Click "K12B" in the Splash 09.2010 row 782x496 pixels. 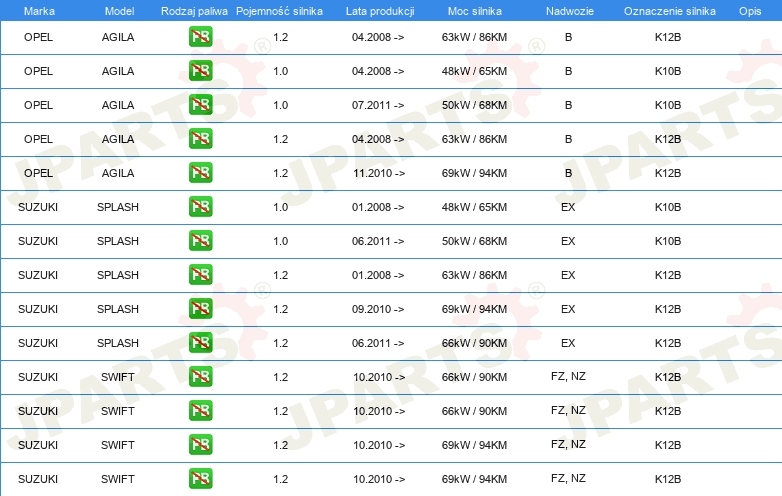pos(668,309)
